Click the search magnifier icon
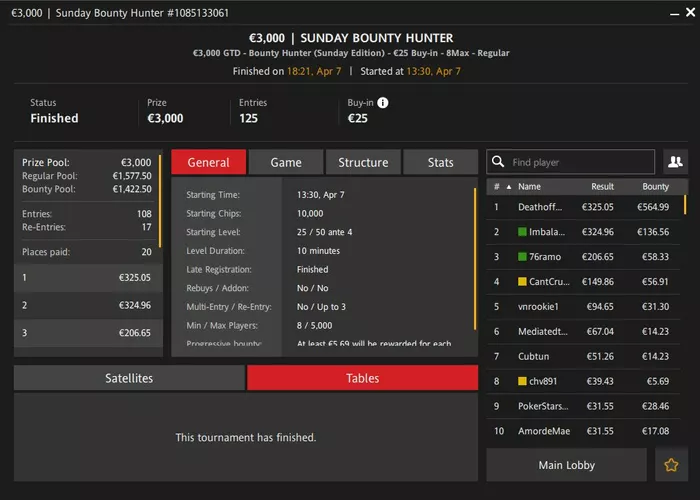The image size is (700, 500). click(x=498, y=162)
